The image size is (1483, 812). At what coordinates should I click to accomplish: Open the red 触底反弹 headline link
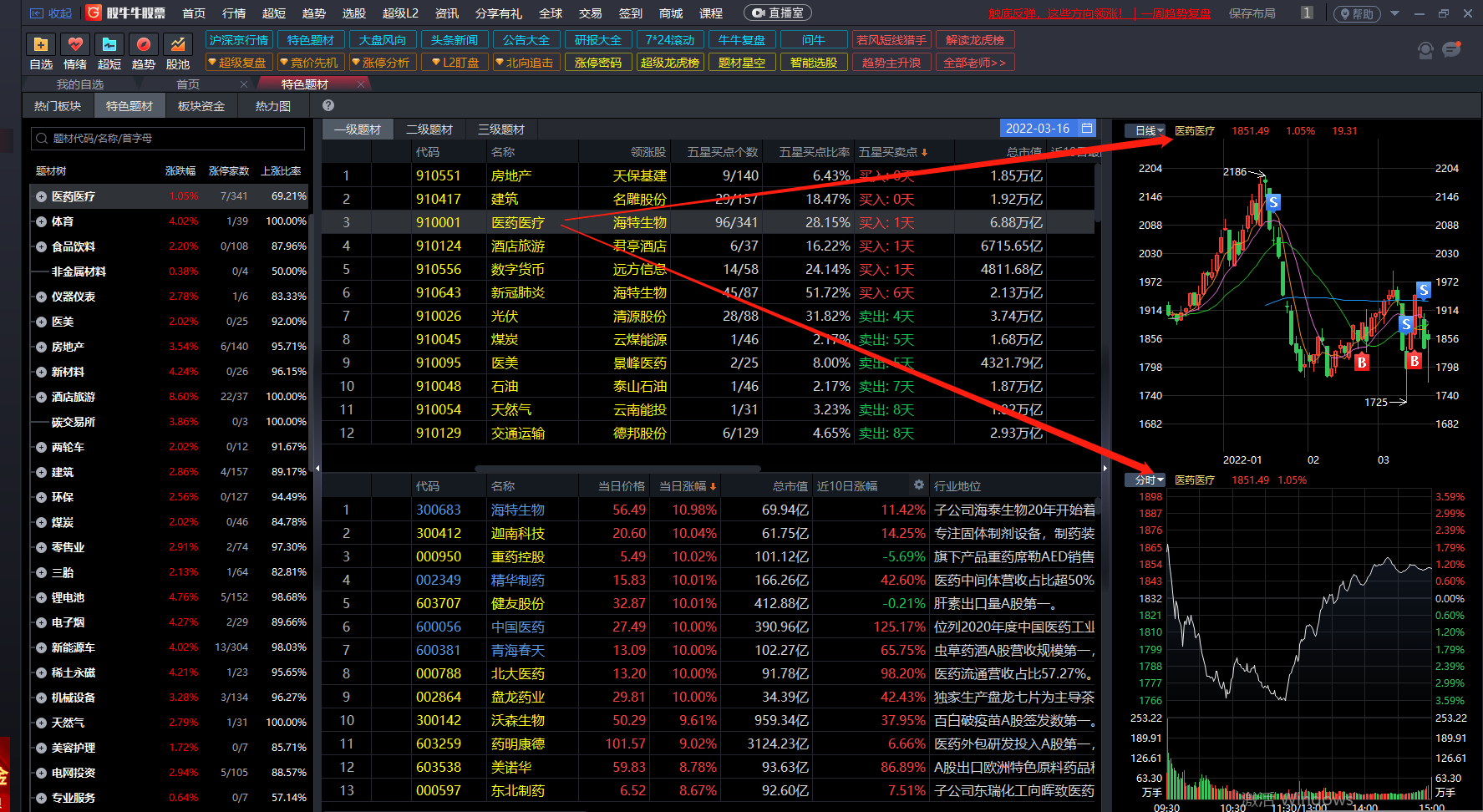(1100, 13)
